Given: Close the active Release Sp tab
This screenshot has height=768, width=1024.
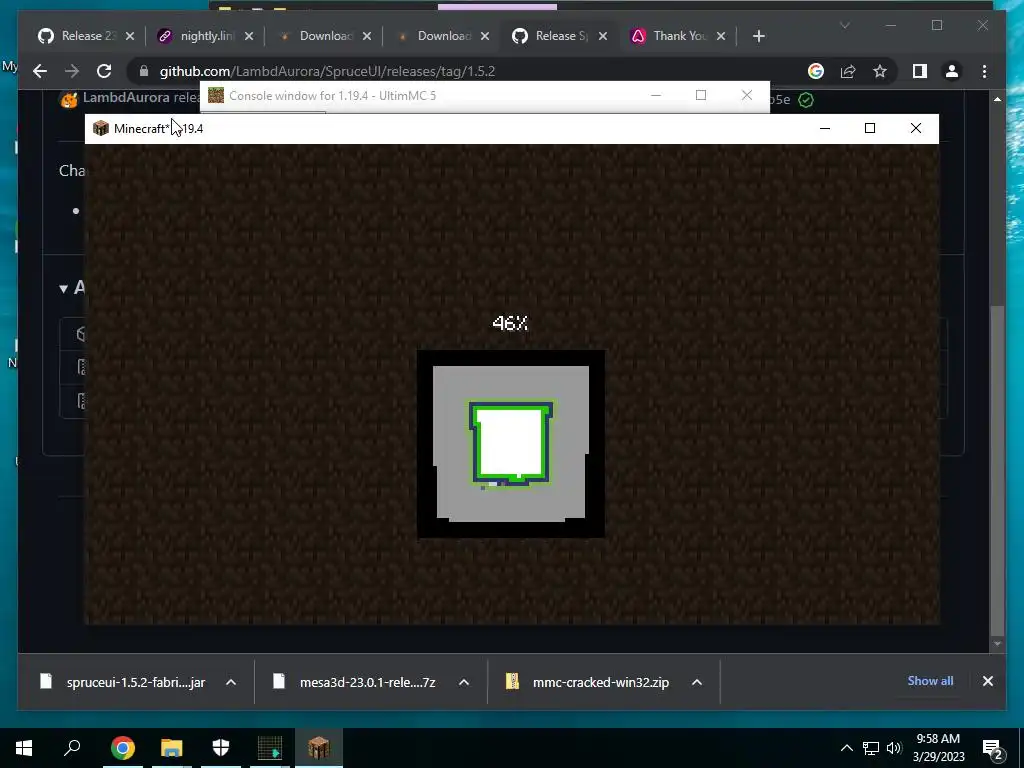Looking at the screenshot, I should tap(603, 36).
